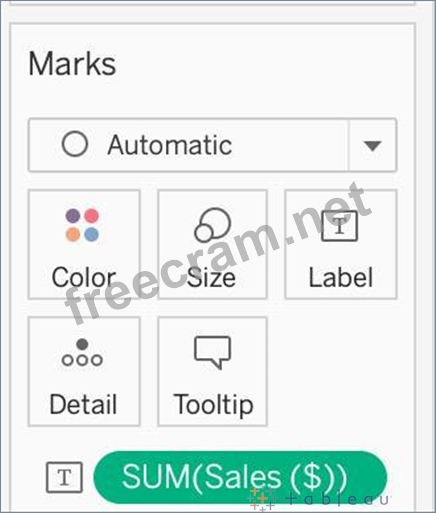
Task: Click the empty slot right of Tooltip
Action: pyautogui.click(x=340, y=372)
